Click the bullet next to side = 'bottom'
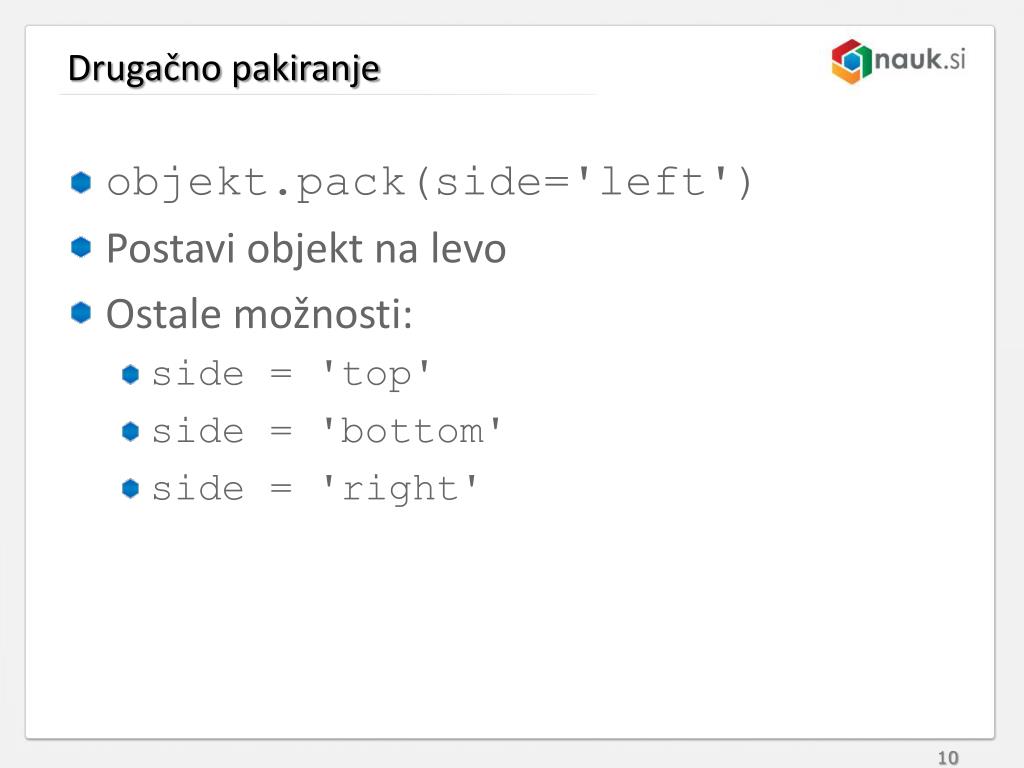The height and width of the screenshot is (768, 1024). pos(131,431)
